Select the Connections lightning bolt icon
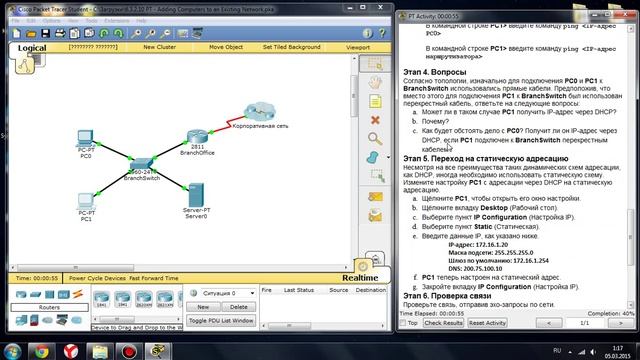 click(x=78, y=294)
